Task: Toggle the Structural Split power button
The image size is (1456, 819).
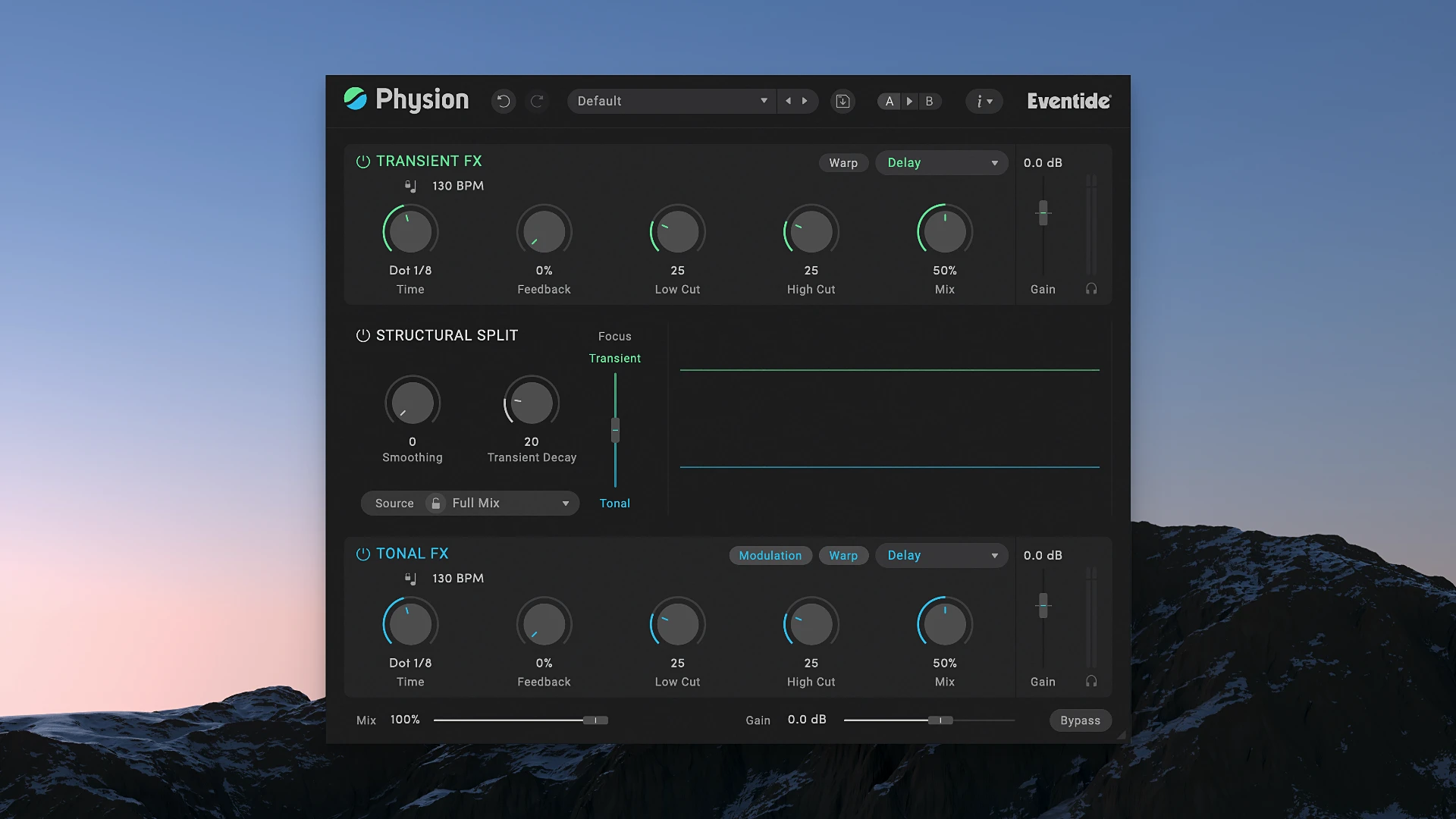Action: 362,334
